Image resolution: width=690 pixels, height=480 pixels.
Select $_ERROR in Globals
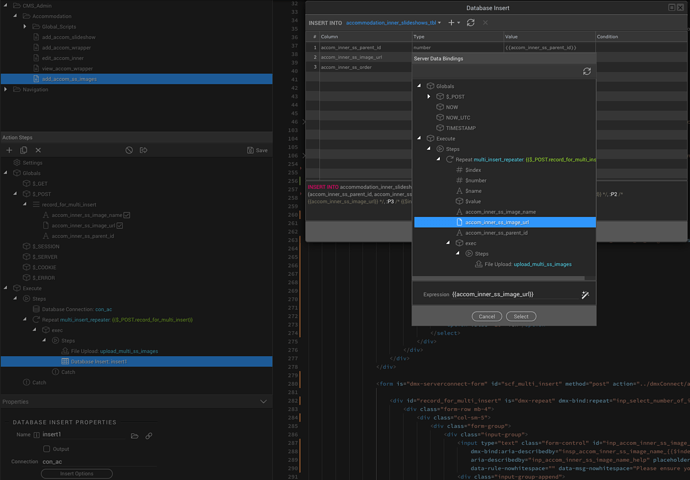39,278
